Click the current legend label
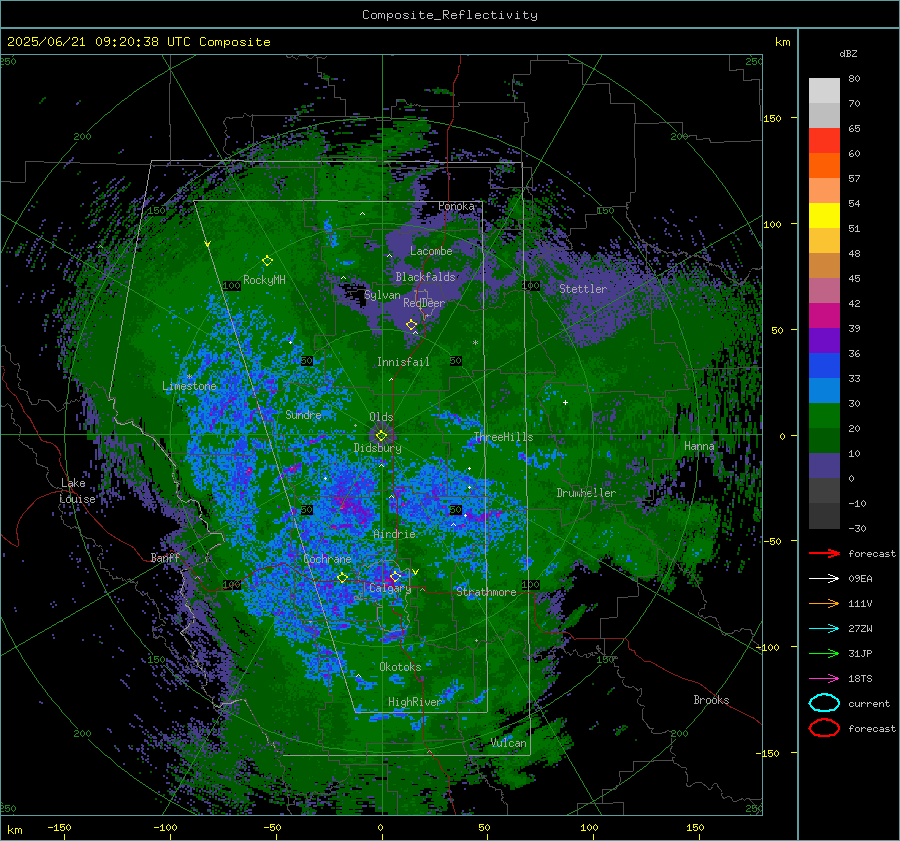 pos(868,704)
